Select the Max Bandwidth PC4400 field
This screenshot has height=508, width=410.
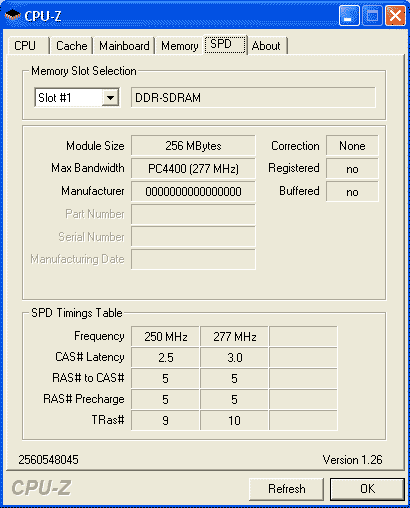(x=193, y=169)
